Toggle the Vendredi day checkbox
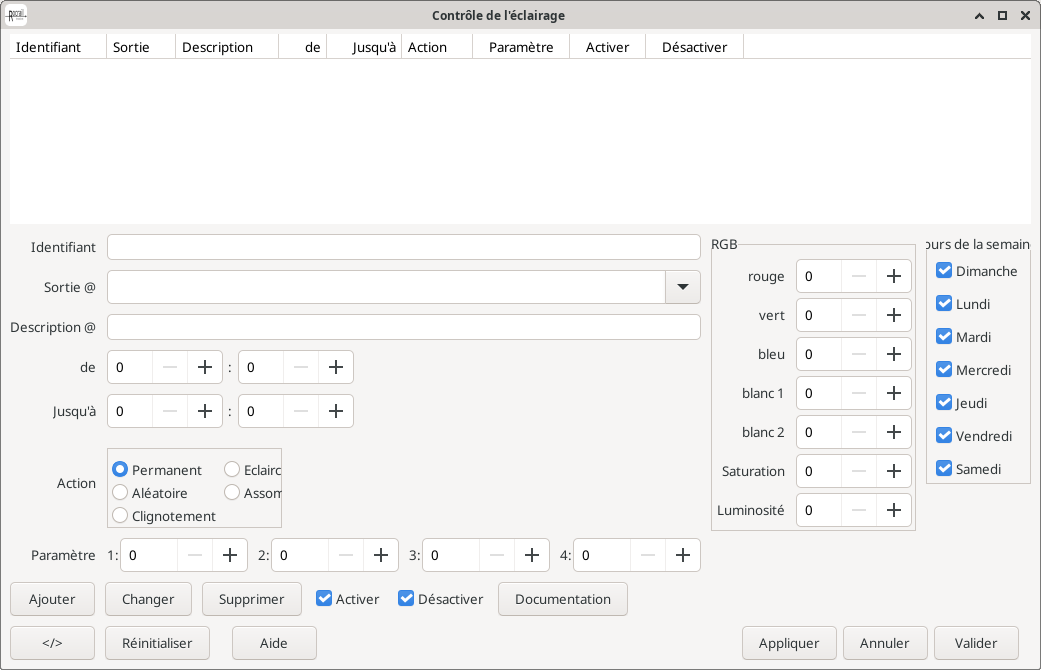1041x670 pixels. [x=944, y=436]
